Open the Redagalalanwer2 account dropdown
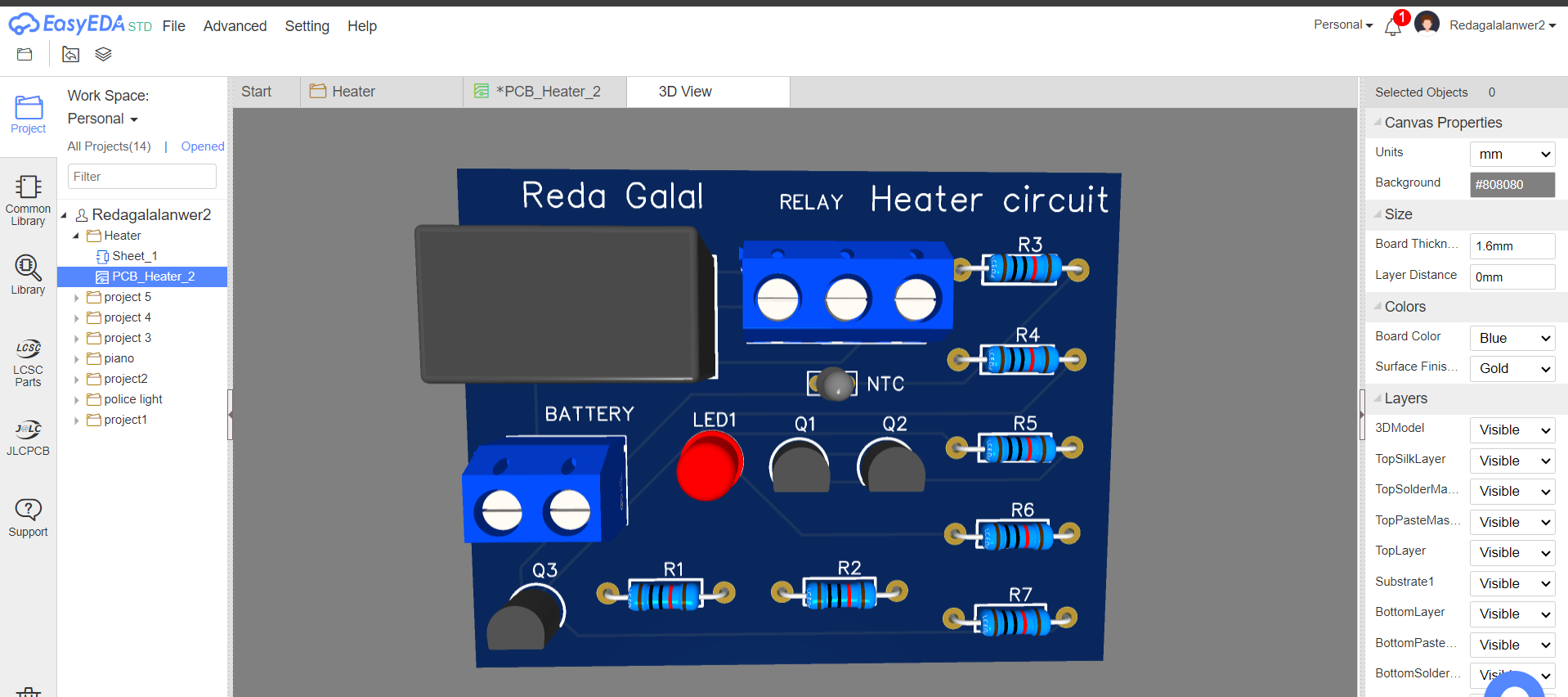Image resolution: width=1568 pixels, height=697 pixels. click(x=1503, y=25)
